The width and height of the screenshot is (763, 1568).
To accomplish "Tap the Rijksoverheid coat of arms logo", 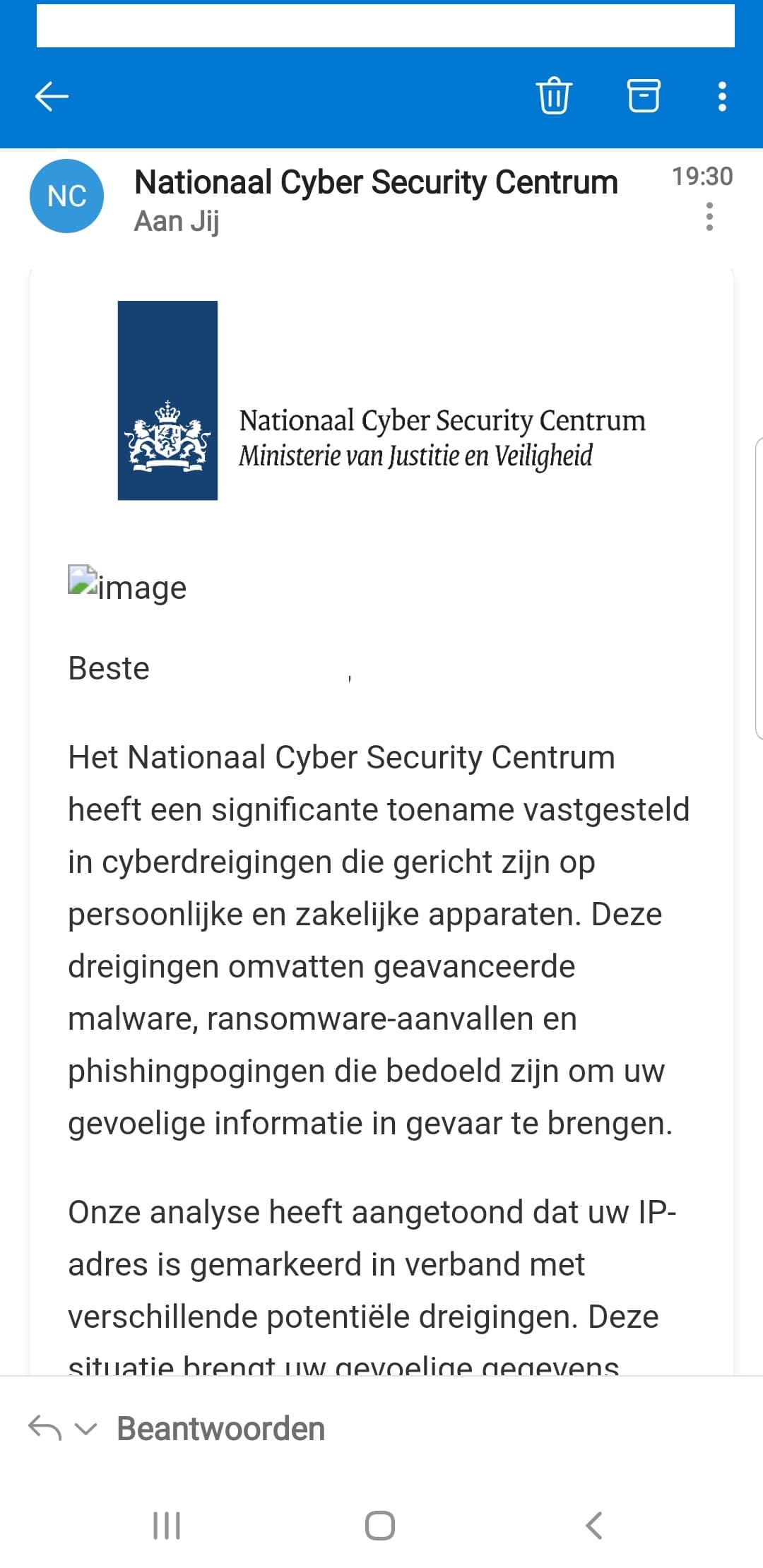I will [x=167, y=400].
